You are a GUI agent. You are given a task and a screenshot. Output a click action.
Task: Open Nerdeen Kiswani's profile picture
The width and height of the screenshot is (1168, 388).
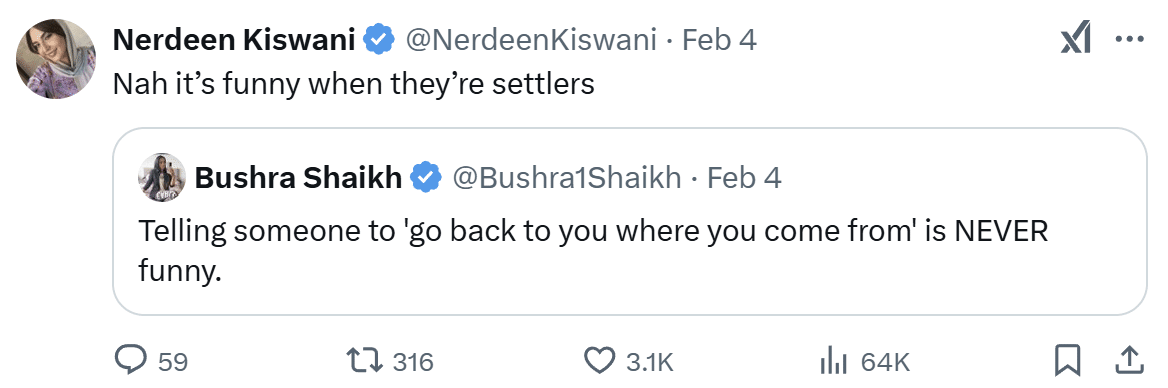56,58
